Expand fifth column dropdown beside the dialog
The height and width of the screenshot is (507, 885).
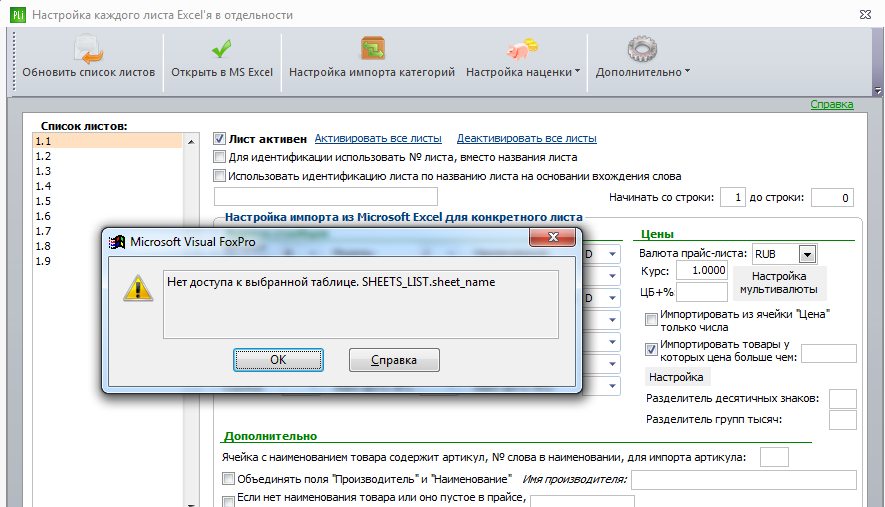[x=612, y=342]
